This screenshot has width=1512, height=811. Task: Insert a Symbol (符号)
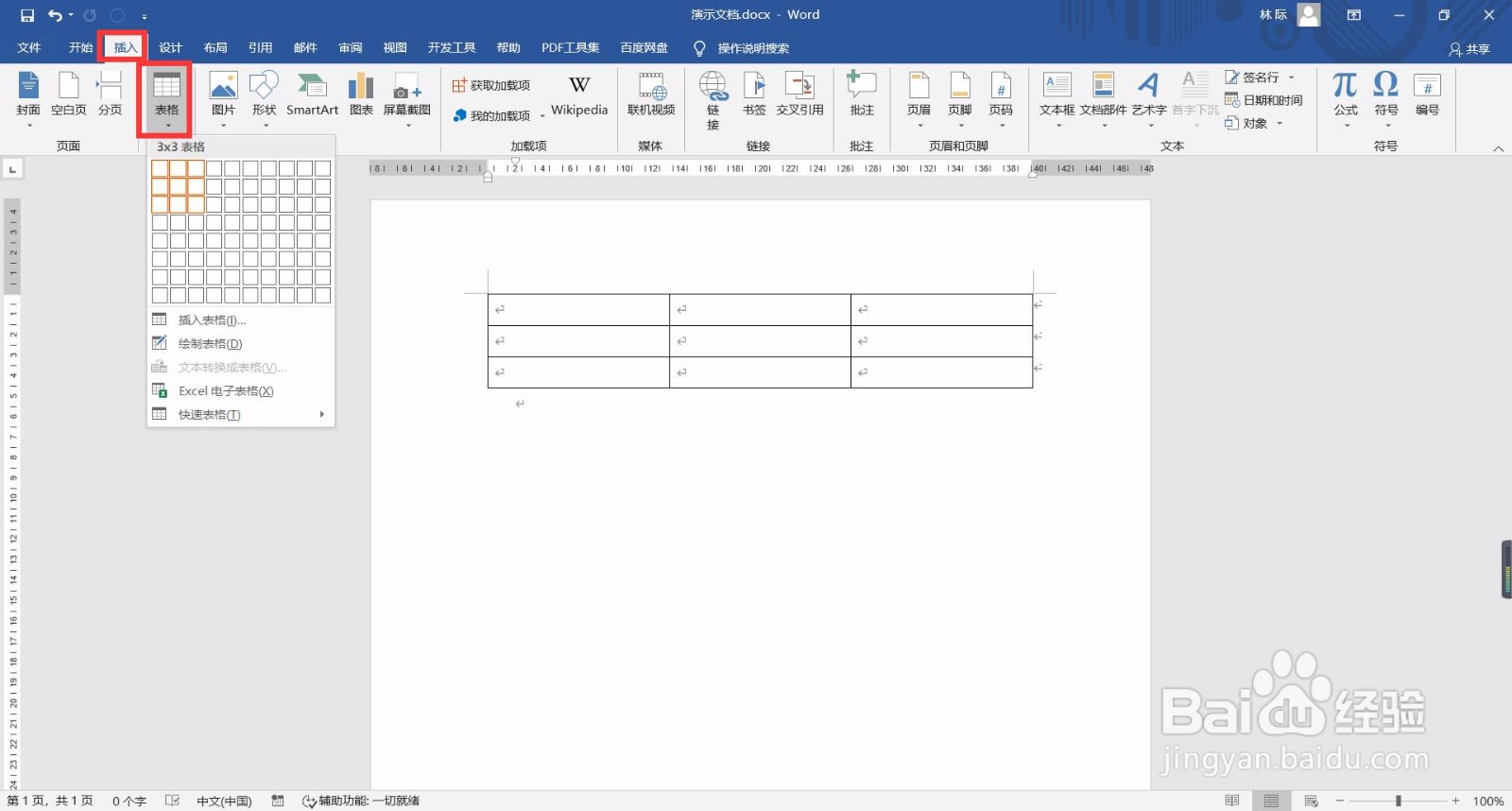pyautogui.click(x=1385, y=98)
